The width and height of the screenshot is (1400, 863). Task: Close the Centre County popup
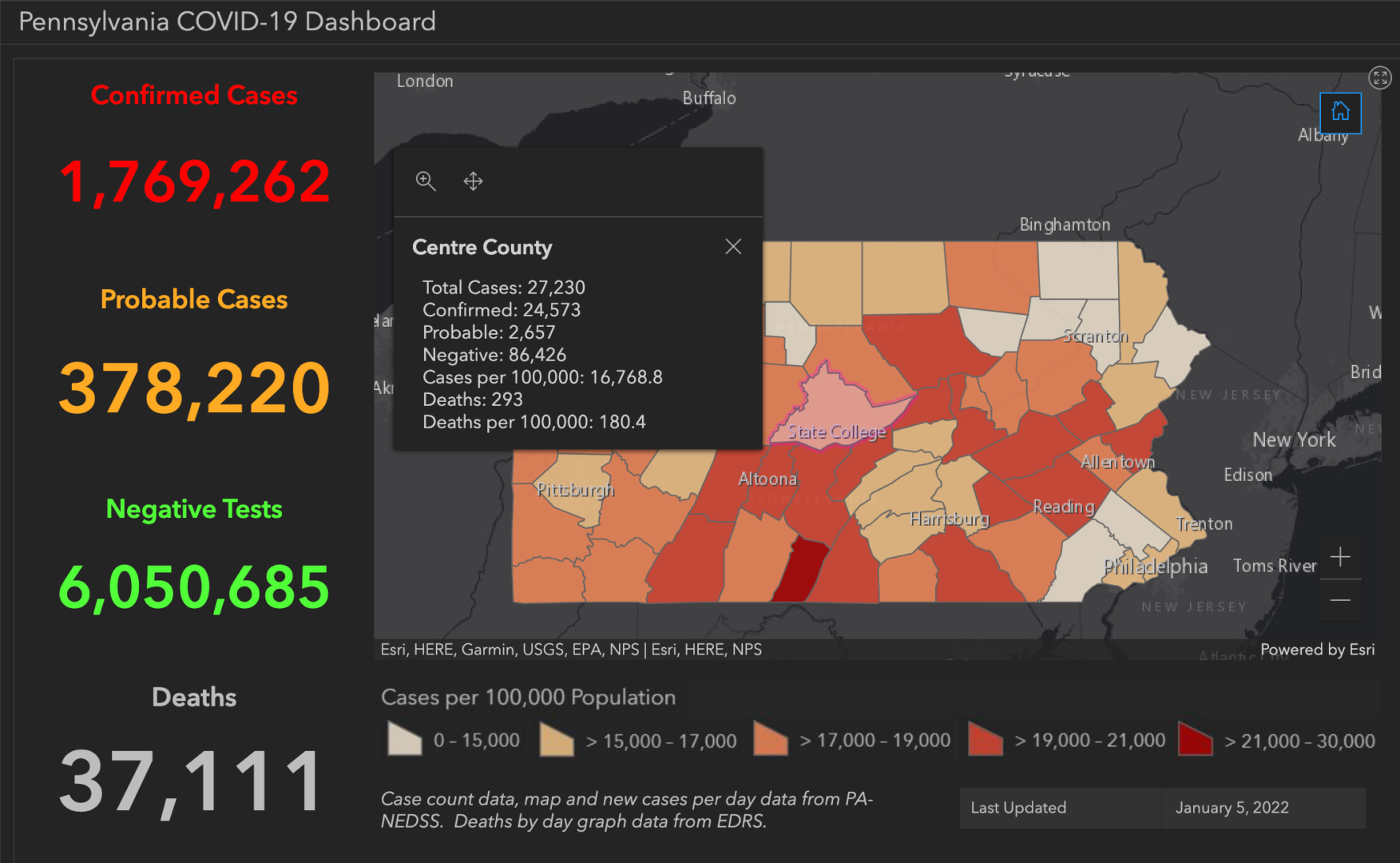tap(733, 247)
